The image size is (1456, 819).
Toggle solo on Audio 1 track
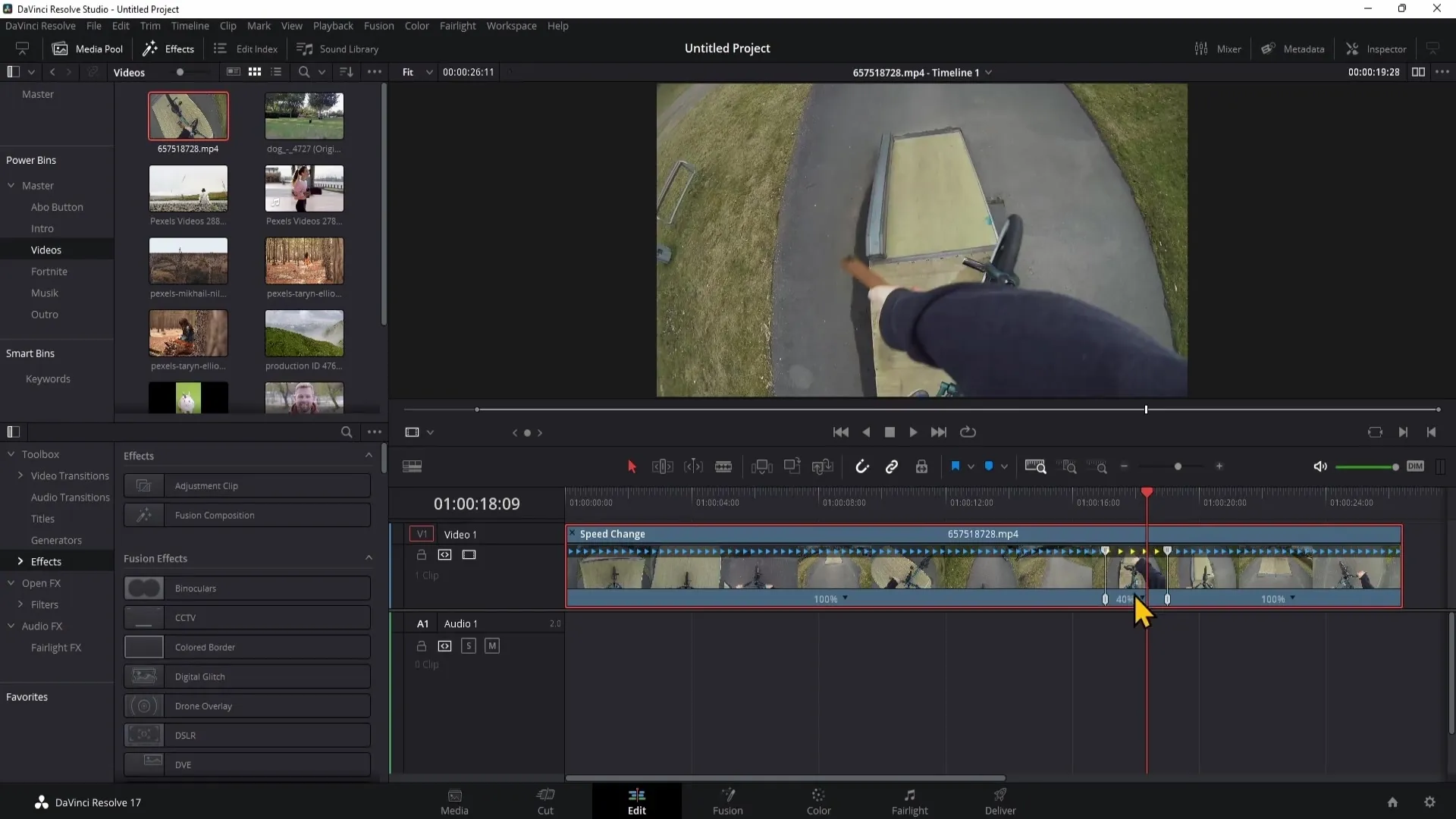coord(467,644)
